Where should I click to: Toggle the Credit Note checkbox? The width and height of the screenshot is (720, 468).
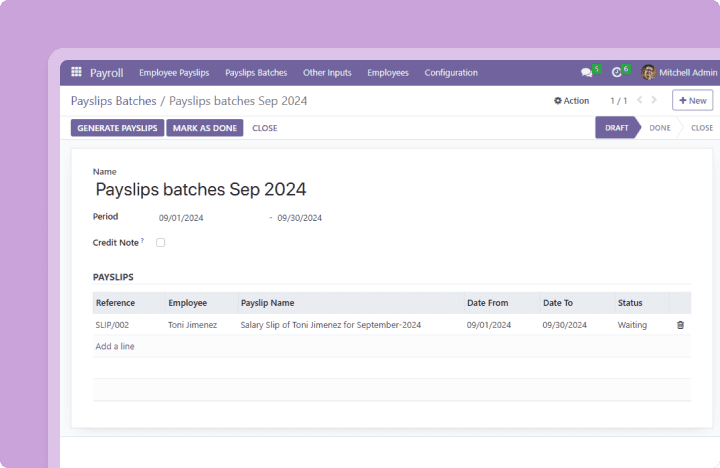coord(160,242)
